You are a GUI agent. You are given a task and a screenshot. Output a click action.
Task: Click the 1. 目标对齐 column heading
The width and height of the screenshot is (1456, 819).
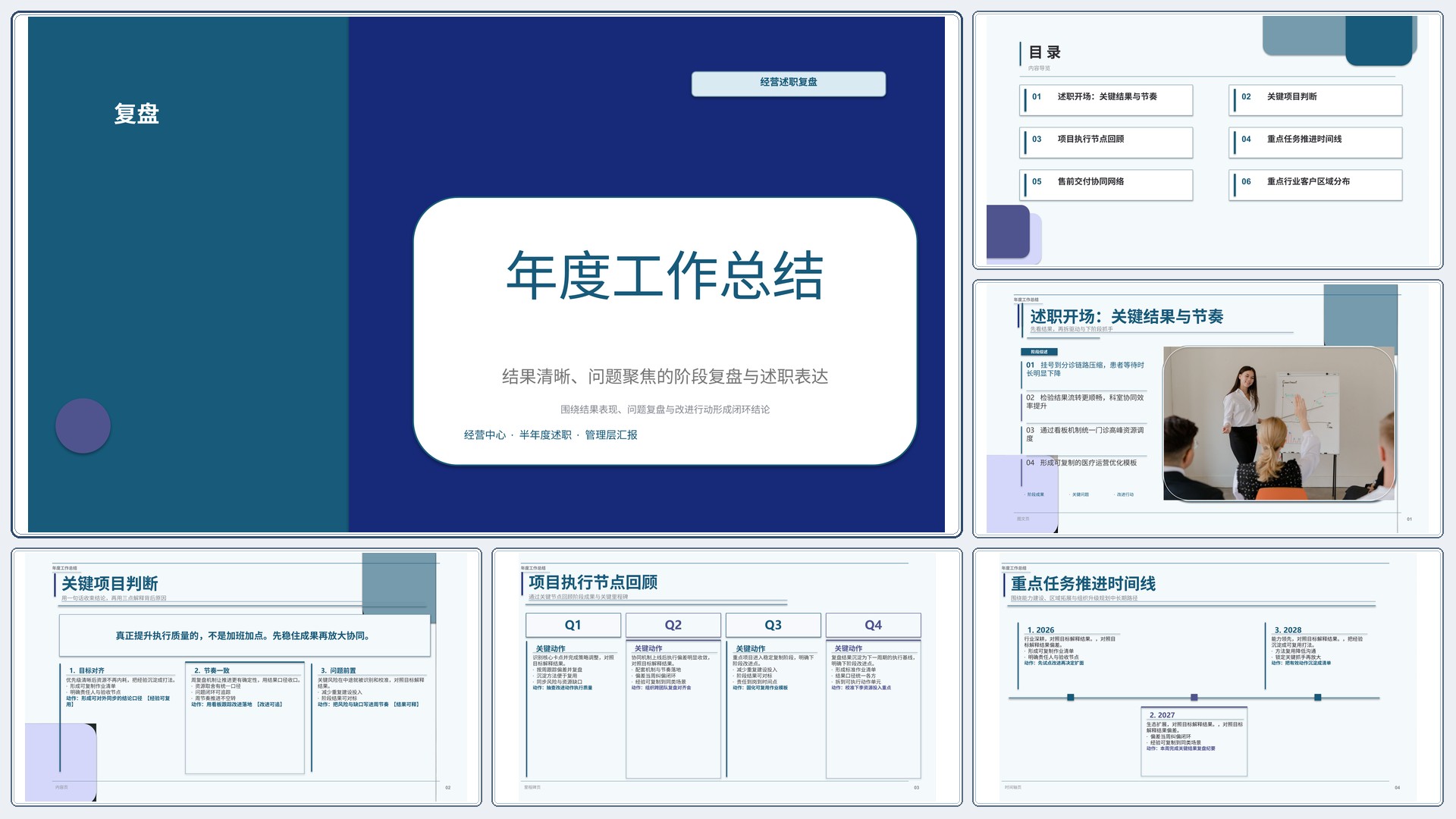86,670
